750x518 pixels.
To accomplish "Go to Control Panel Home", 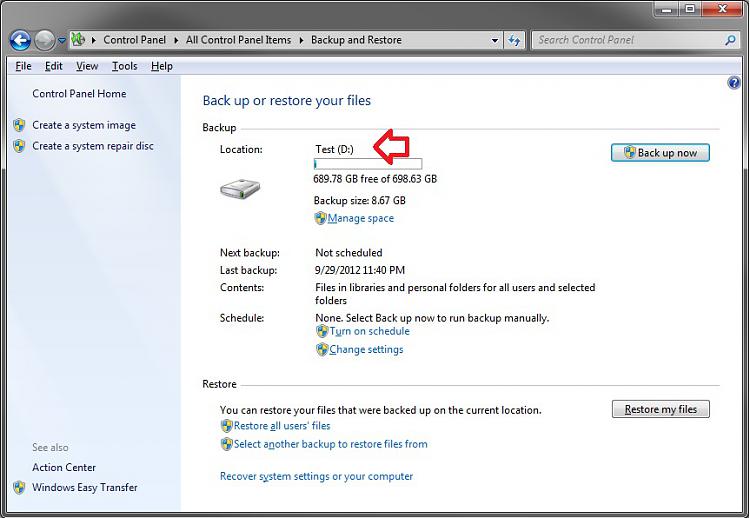I will [x=79, y=94].
